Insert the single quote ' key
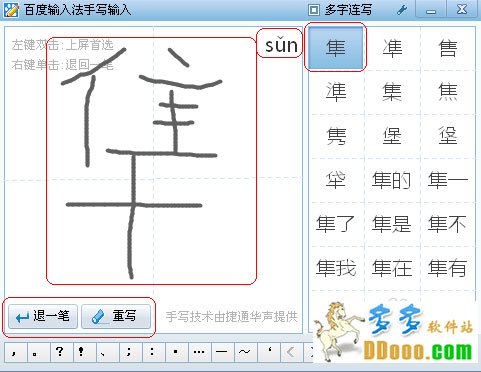481x372 pixels. (x=268, y=352)
